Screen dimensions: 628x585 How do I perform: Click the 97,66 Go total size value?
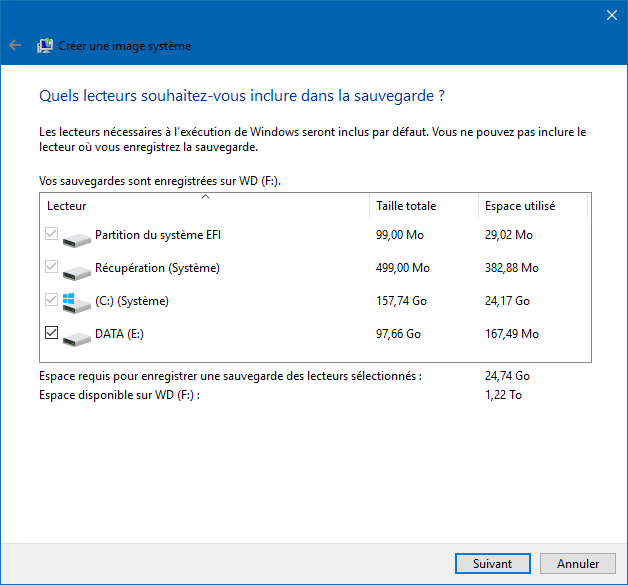click(x=398, y=334)
